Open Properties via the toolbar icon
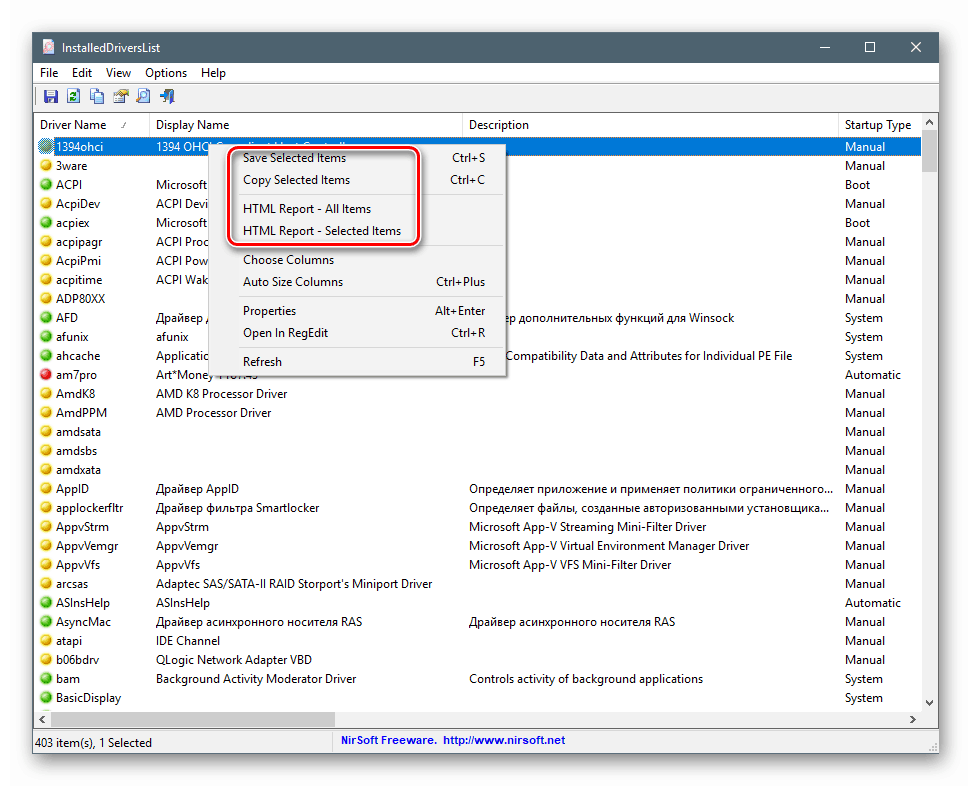 click(120, 97)
